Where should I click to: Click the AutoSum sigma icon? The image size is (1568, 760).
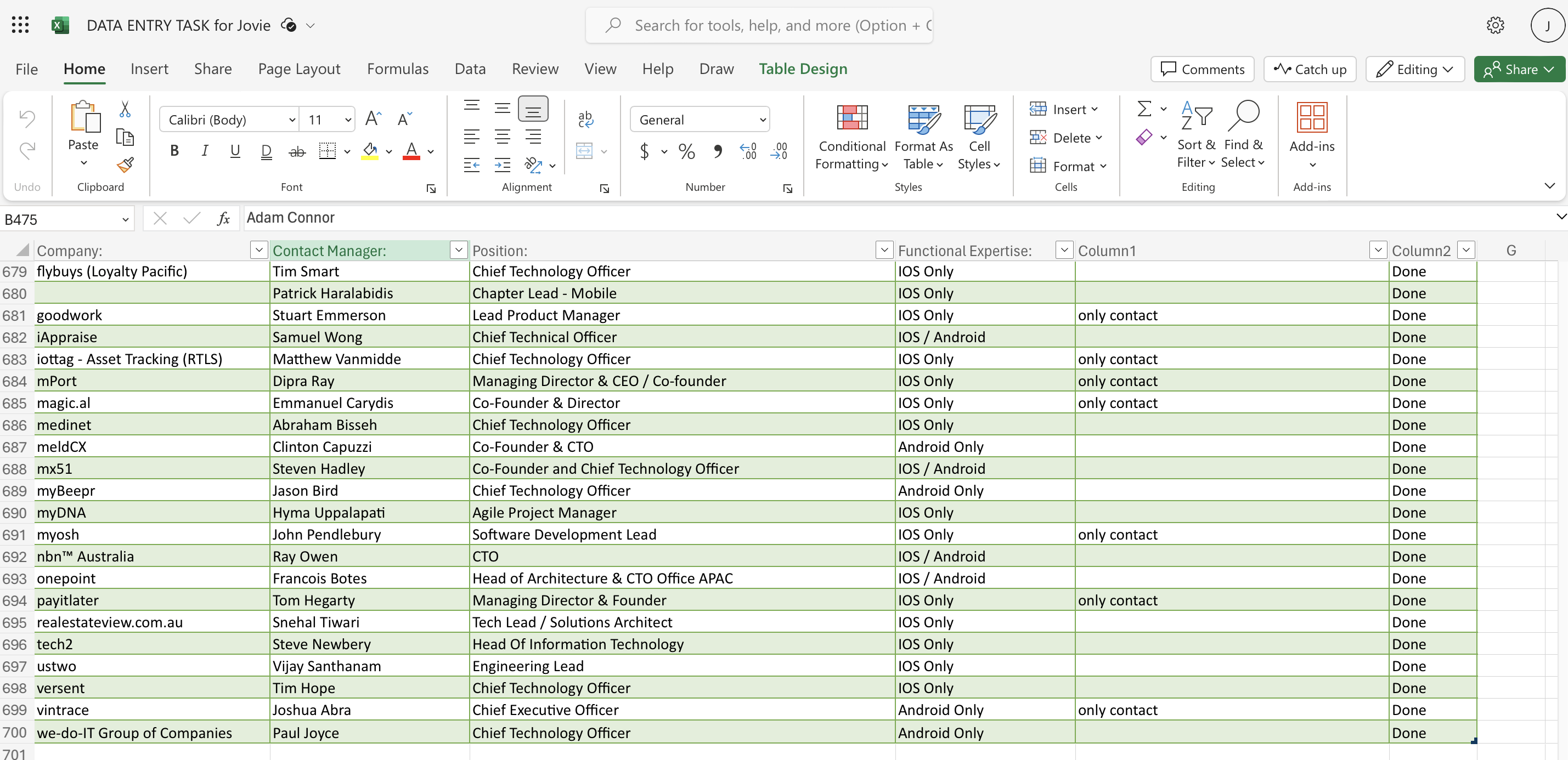1144,109
